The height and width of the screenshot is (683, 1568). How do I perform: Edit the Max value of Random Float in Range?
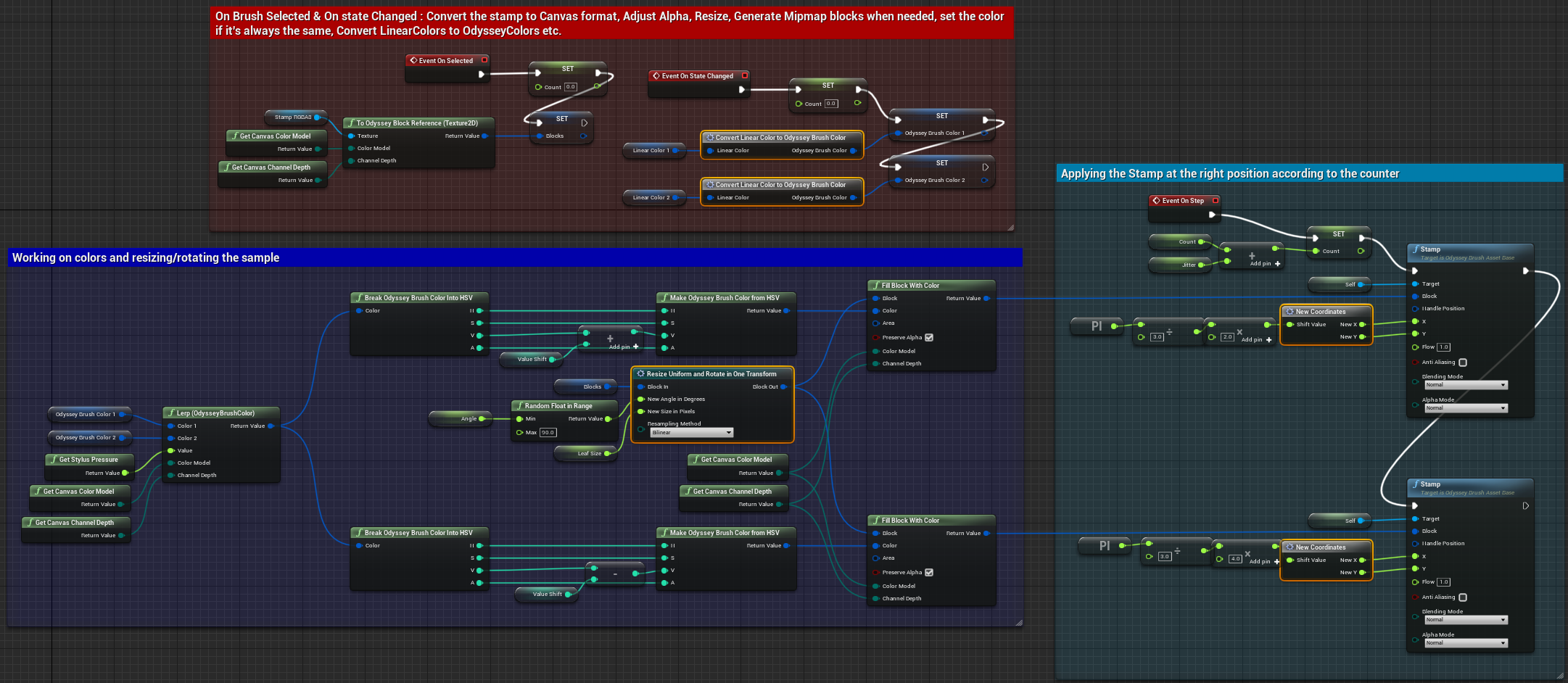click(548, 432)
